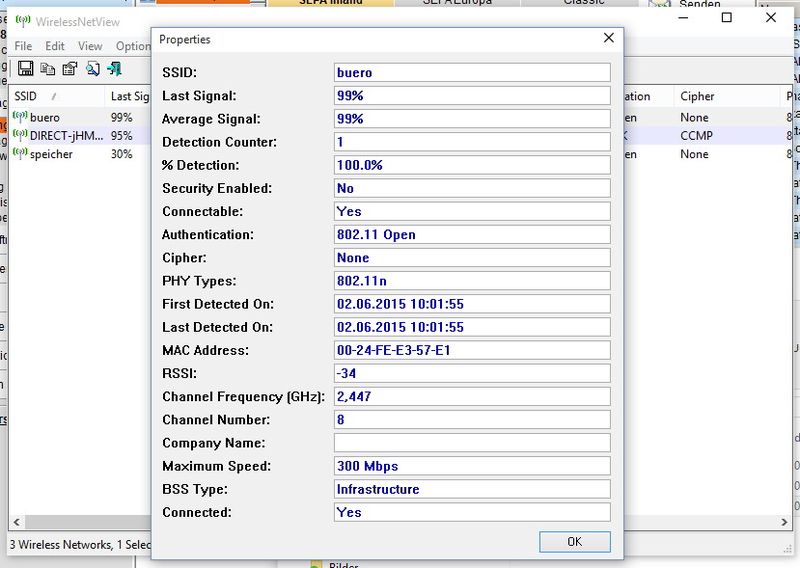The image size is (800, 568).
Task: Click the Authentication field 802.11 Open
Action: [472, 235]
